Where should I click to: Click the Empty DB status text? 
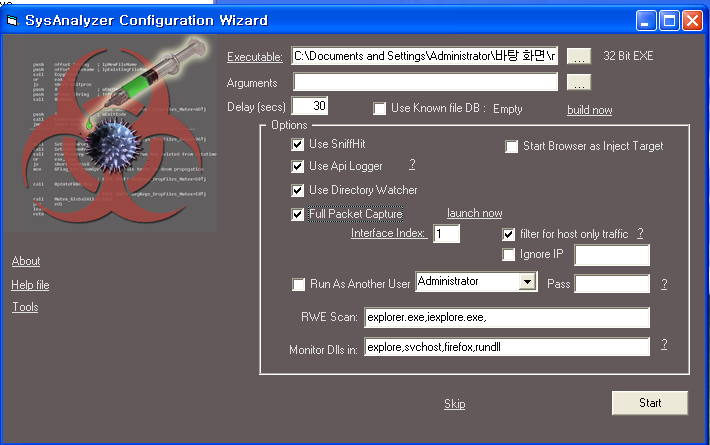coord(508,109)
